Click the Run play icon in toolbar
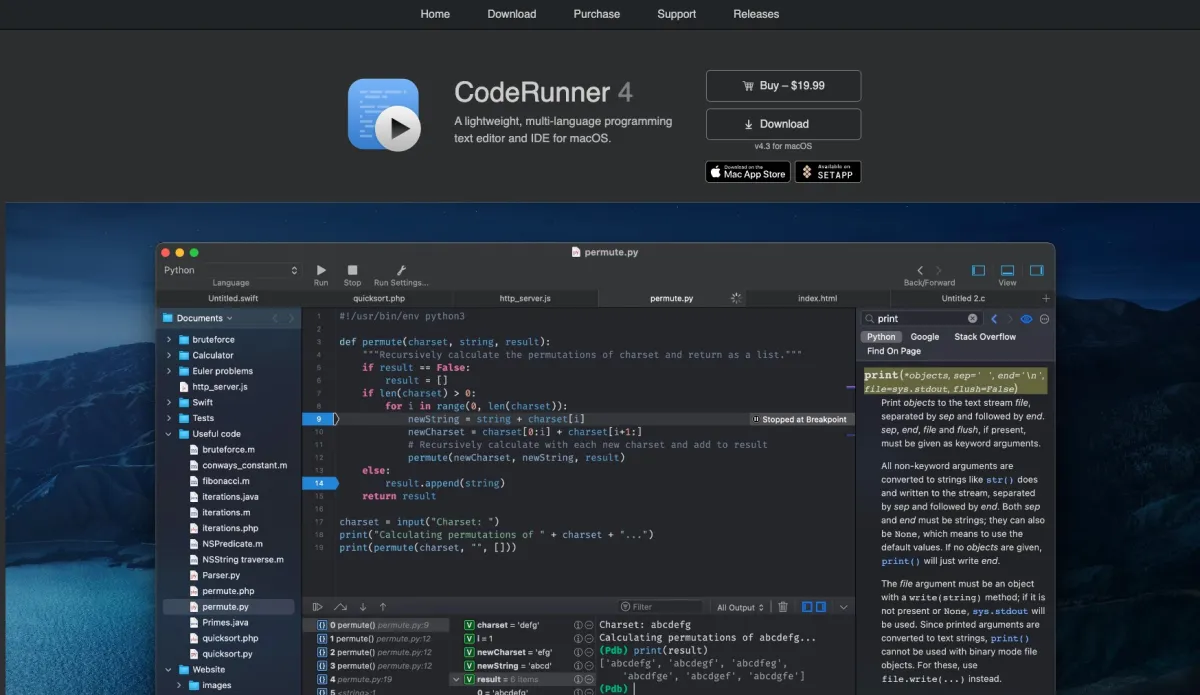 tap(321, 270)
